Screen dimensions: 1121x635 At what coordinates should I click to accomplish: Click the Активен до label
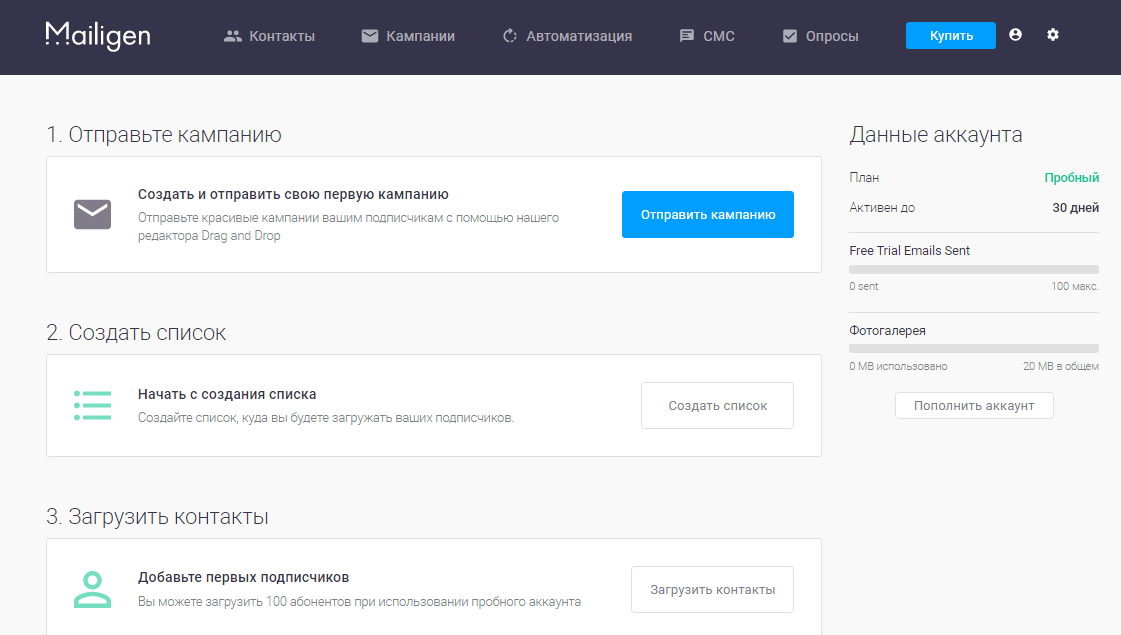click(882, 207)
